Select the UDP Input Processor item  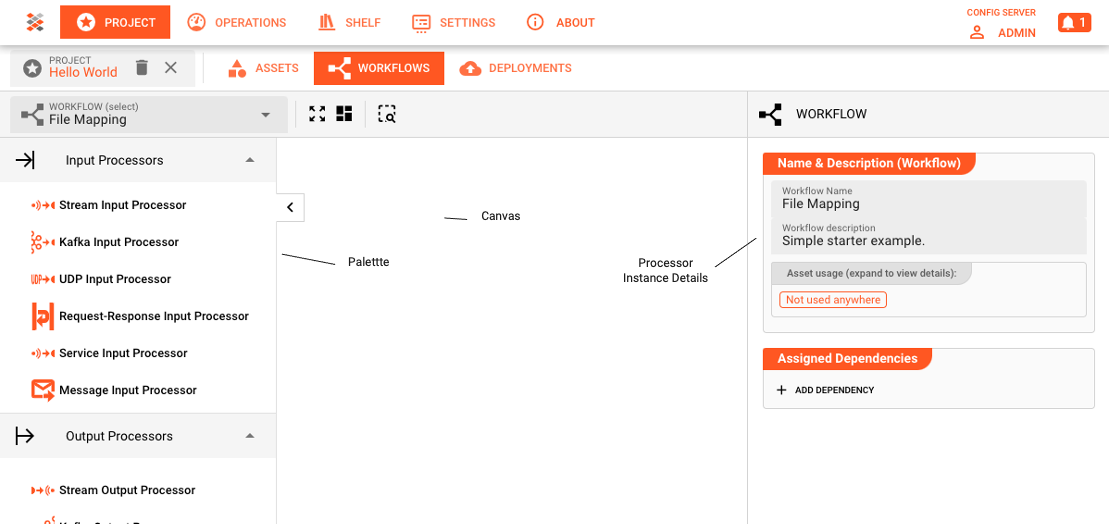click(x=114, y=279)
